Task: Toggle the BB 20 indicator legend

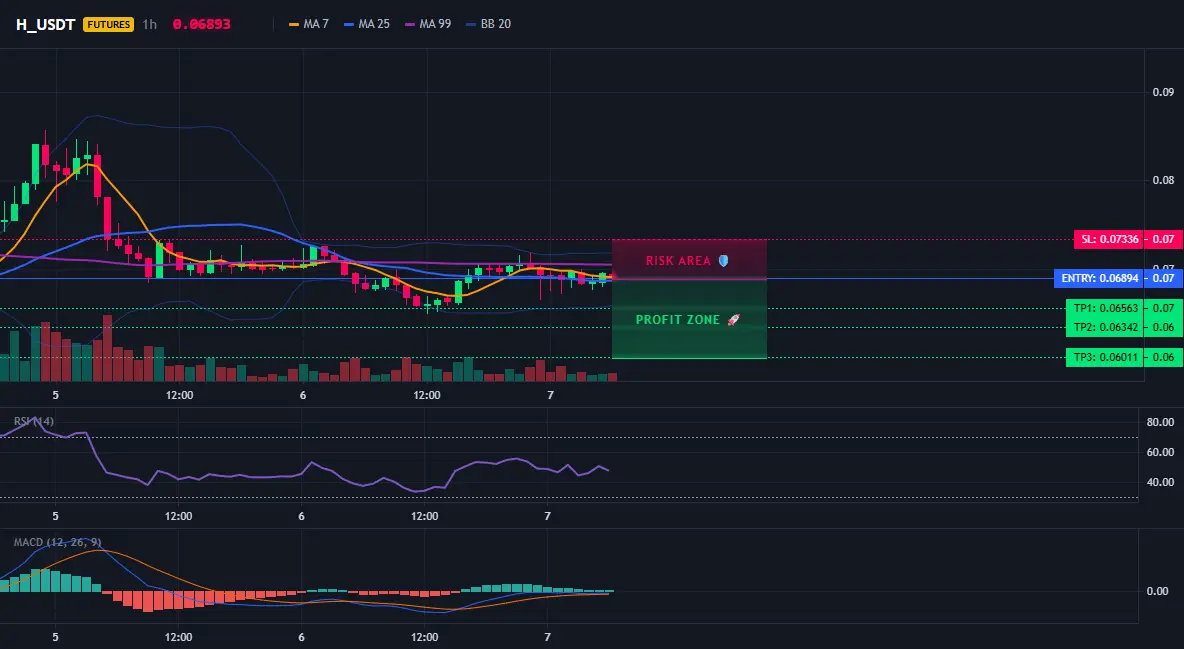Action: click(x=489, y=24)
